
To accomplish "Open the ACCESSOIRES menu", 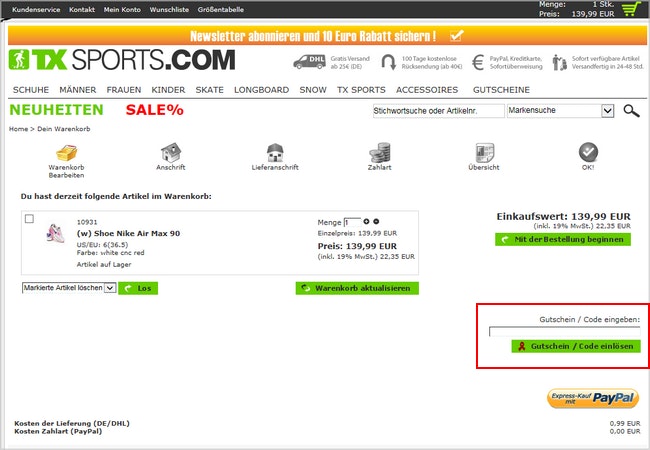I will [427, 90].
